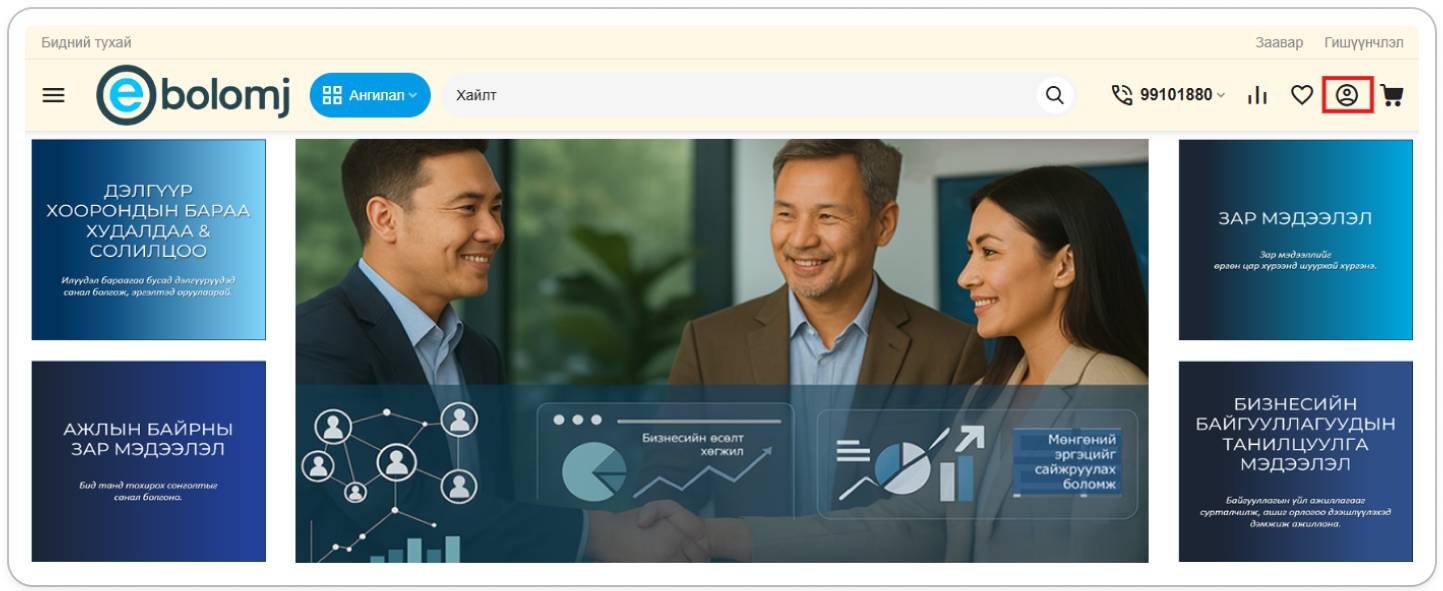Open the hamburger menu icon

53,95
